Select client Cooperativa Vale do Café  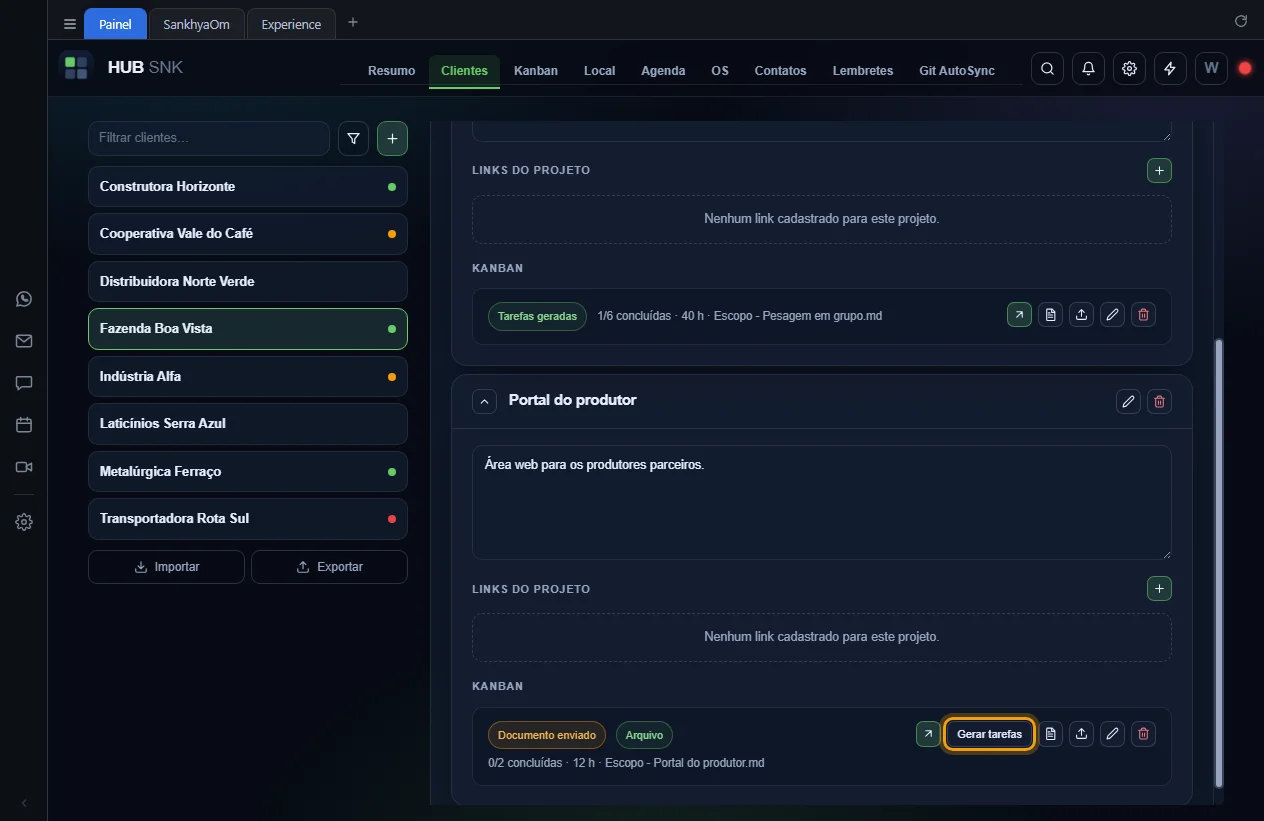[x=248, y=234]
